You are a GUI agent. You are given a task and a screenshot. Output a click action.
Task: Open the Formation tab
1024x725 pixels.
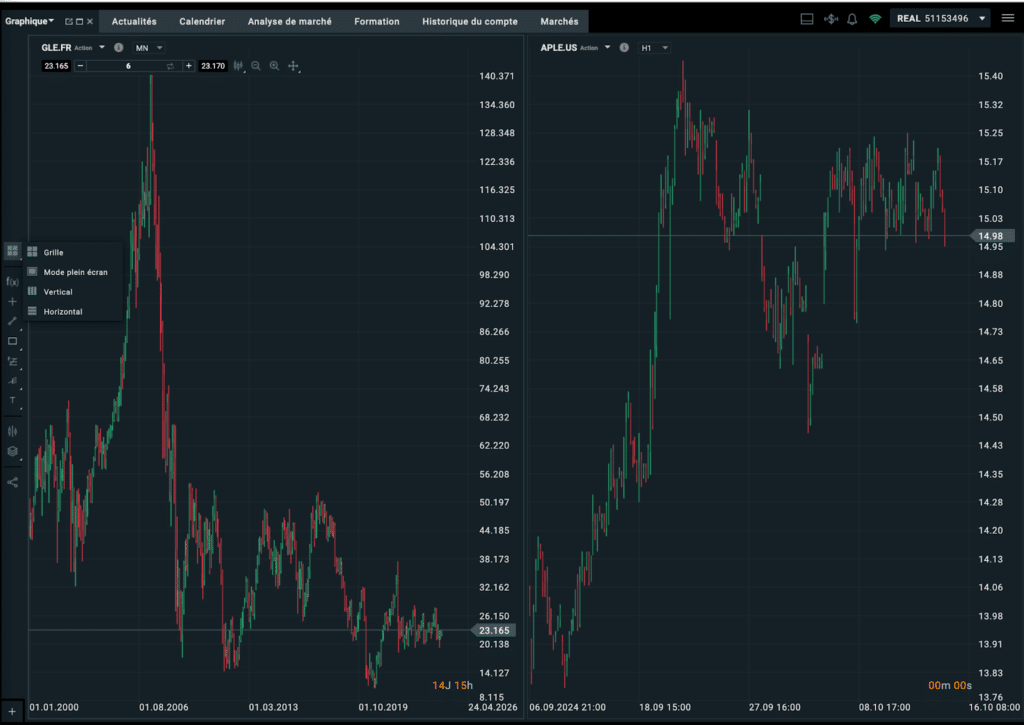377,22
